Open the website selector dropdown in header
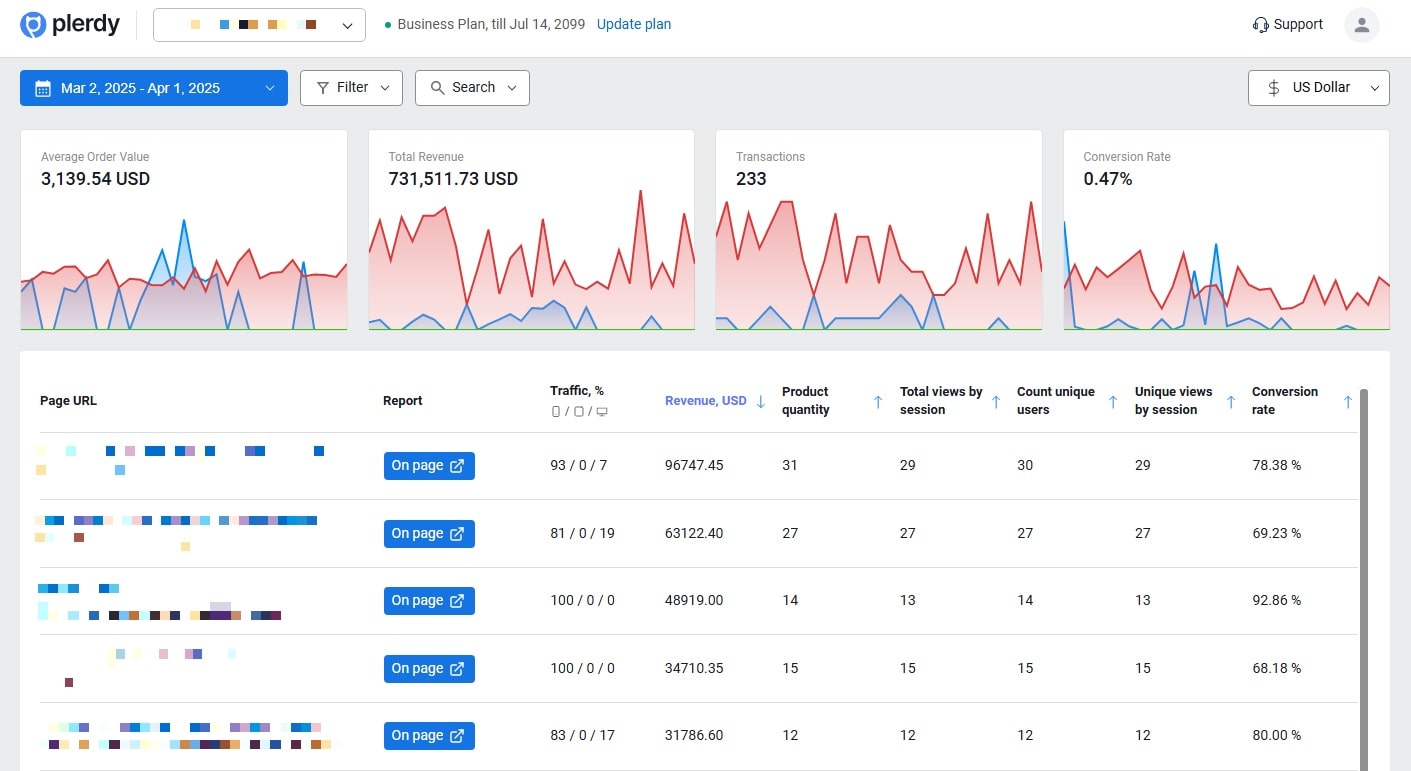1411x771 pixels. point(259,25)
